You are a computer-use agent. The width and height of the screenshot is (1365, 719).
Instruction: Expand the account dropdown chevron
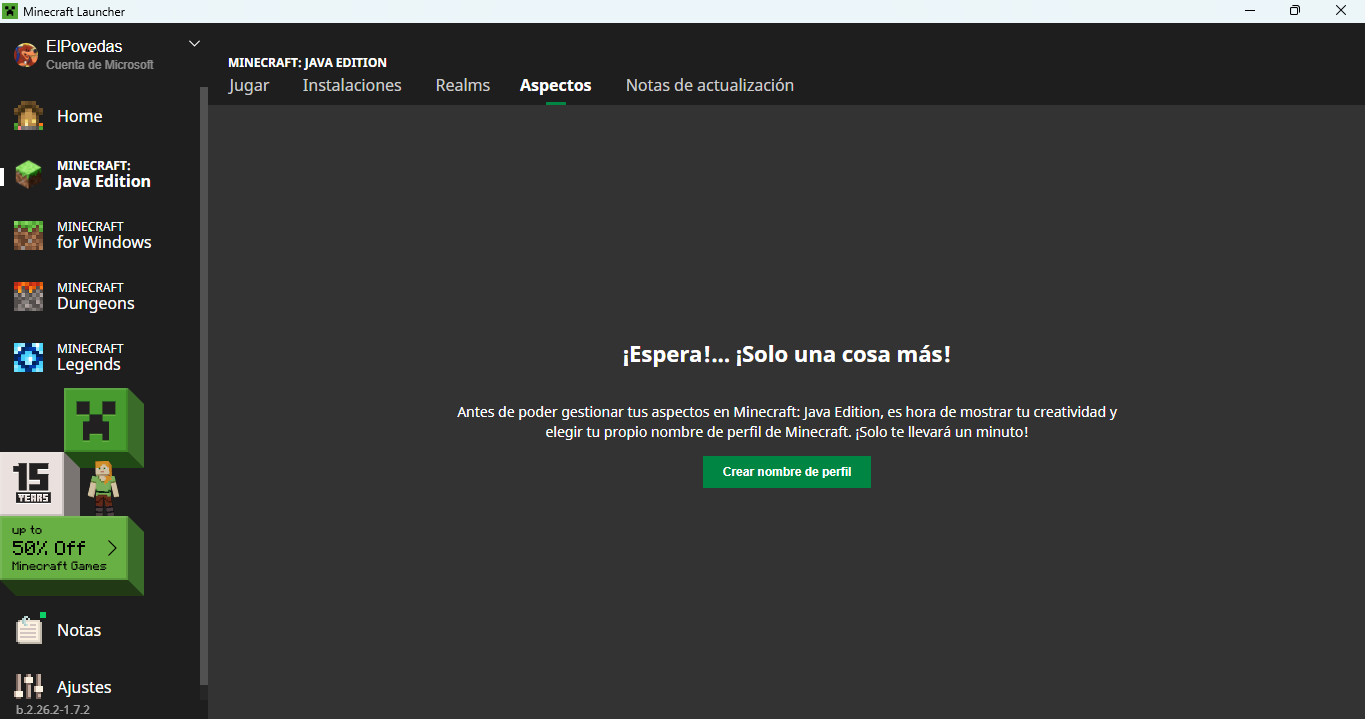[194, 43]
